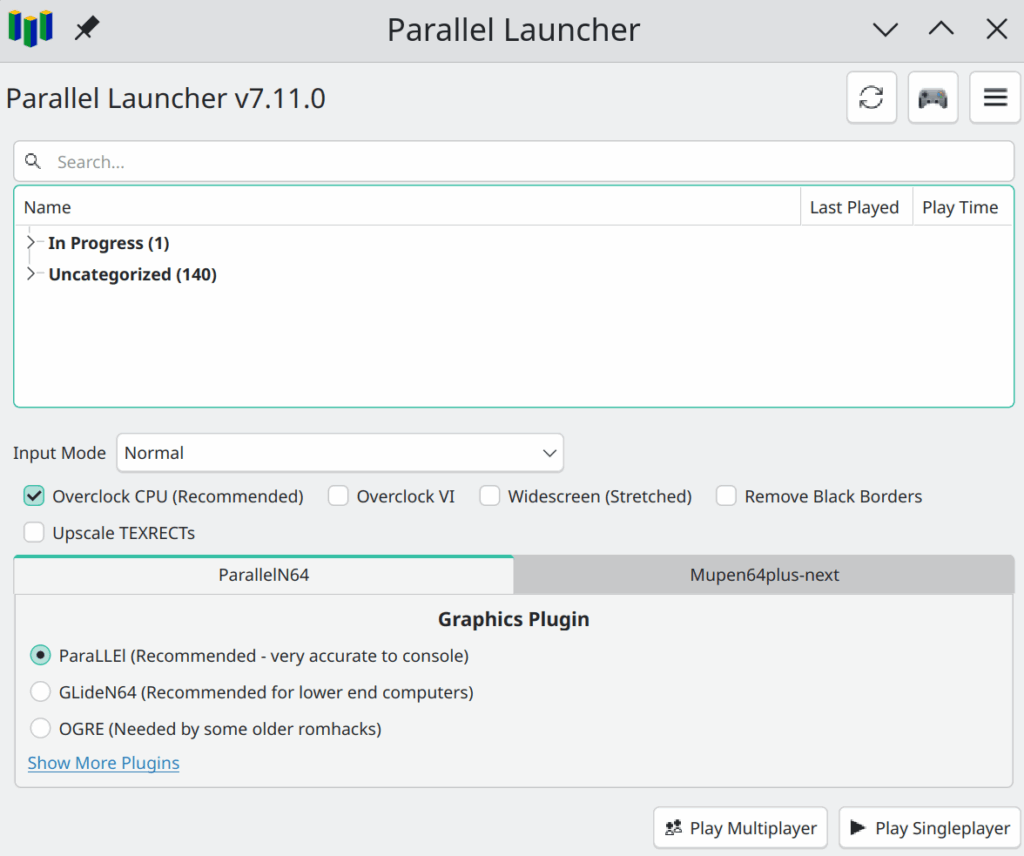The width and height of the screenshot is (1024, 856).
Task: Expand the Uncategorized ROM group
Action: click(x=32, y=274)
